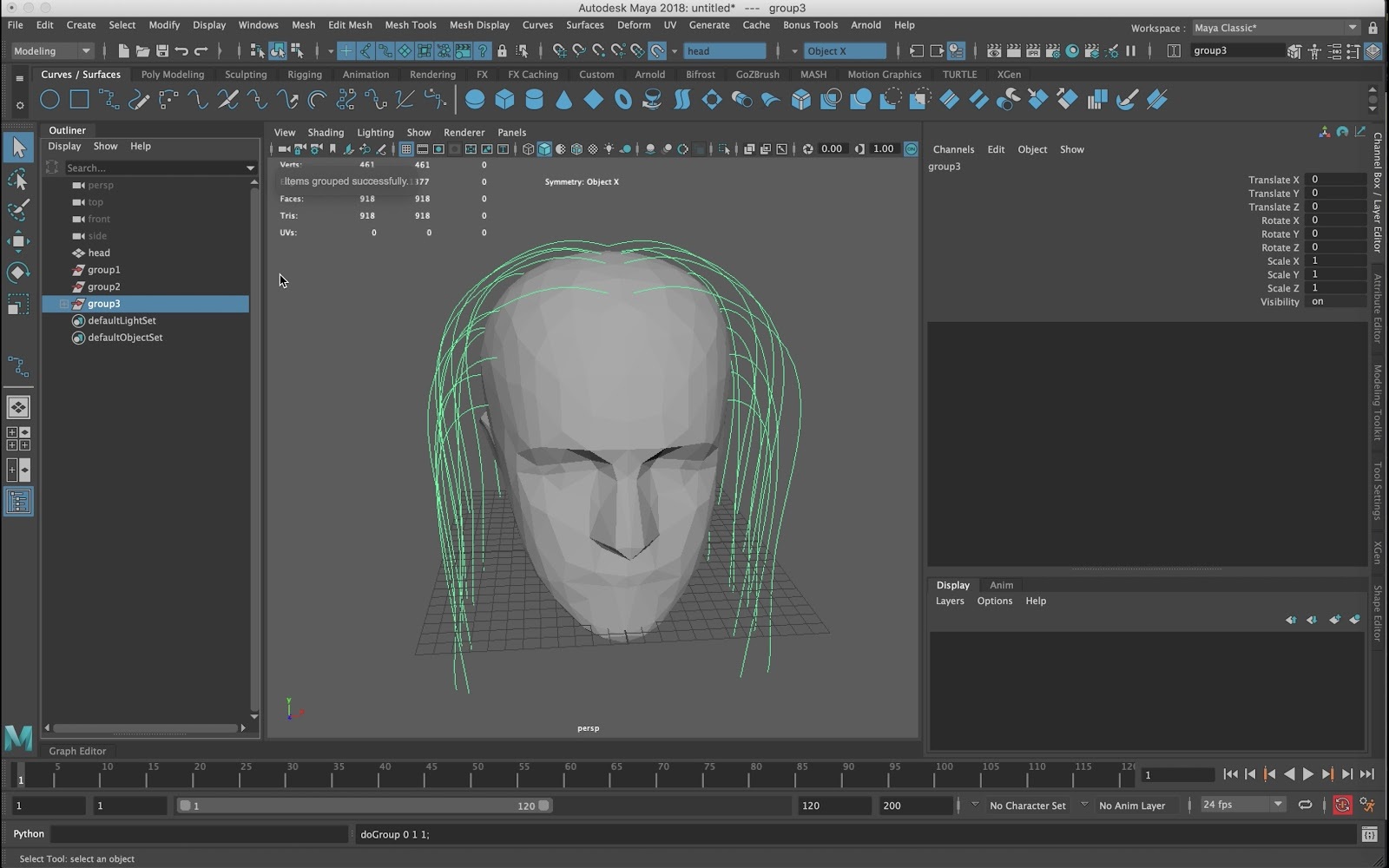Click the Save Scene icon
The width and height of the screenshot is (1389, 868).
[x=161, y=51]
